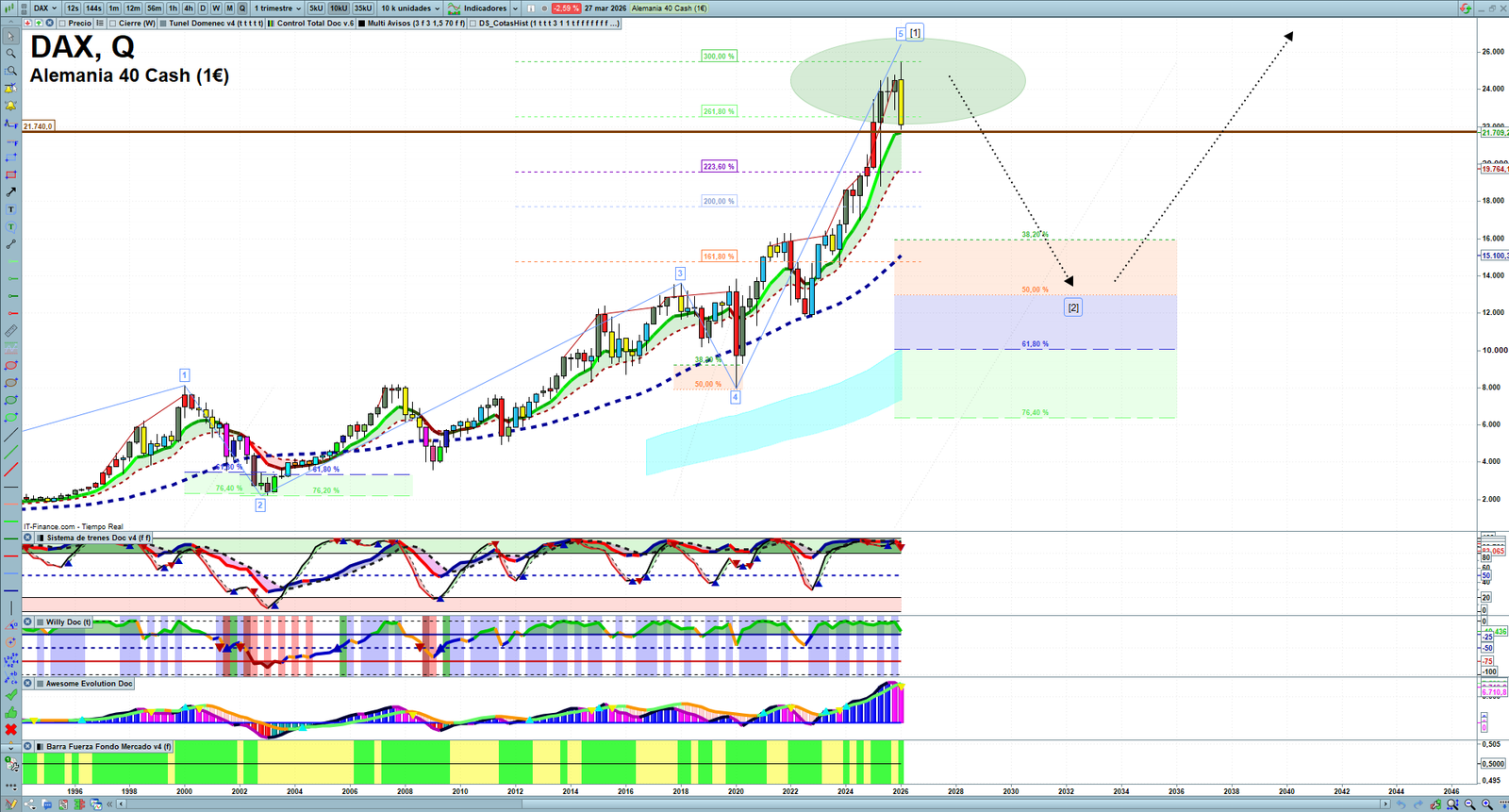Click the 12m timeframe button
Screen dimensions: 1509x812
point(133,8)
